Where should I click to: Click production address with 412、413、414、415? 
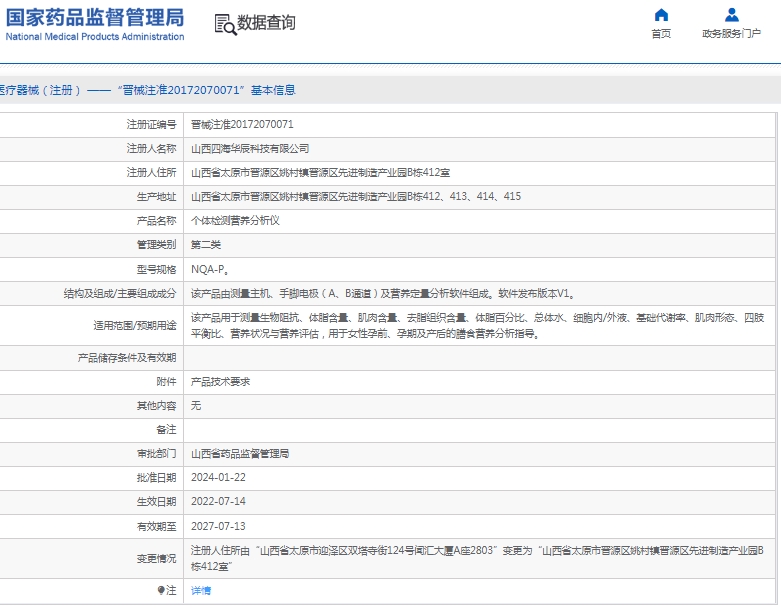click(x=356, y=197)
